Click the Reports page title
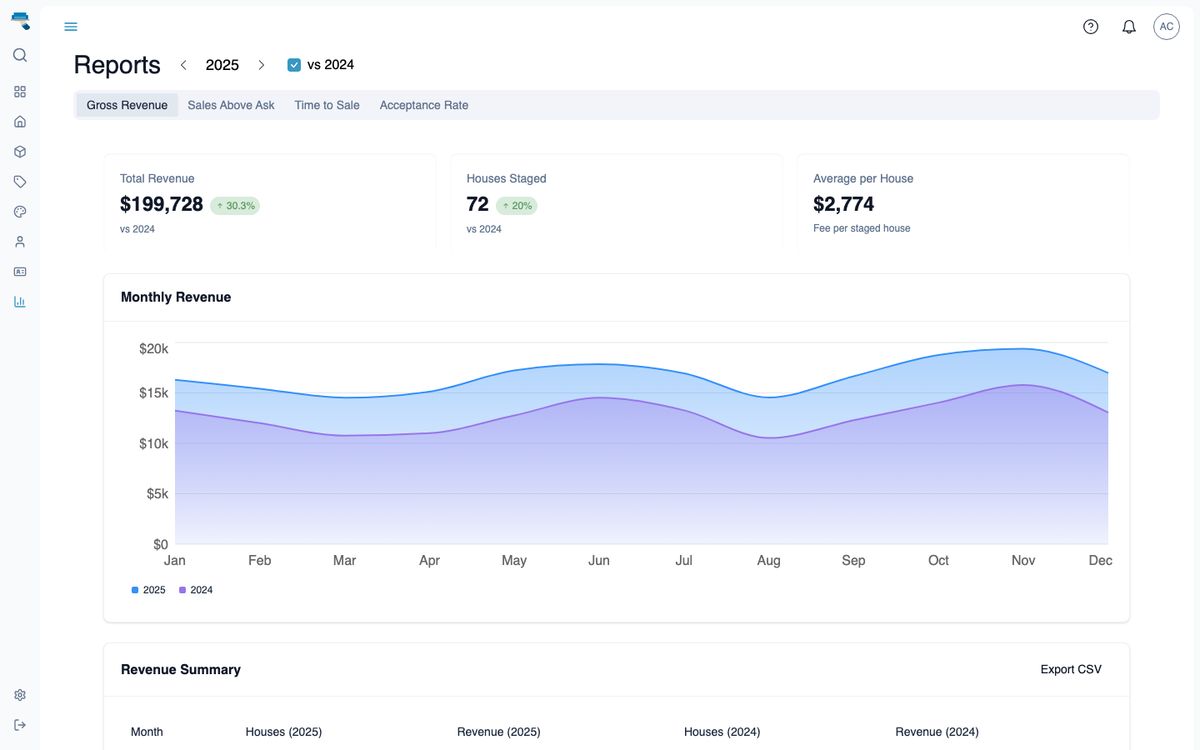1200x750 pixels. point(117,65)
